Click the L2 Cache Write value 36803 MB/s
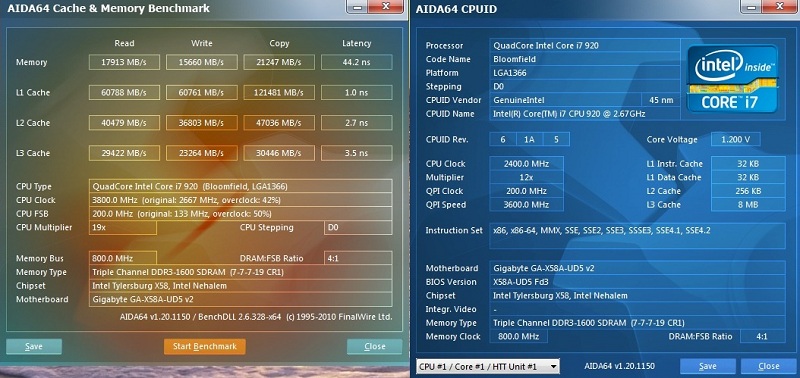The height and width of the screenshot is (378, 800). (202, 122)
